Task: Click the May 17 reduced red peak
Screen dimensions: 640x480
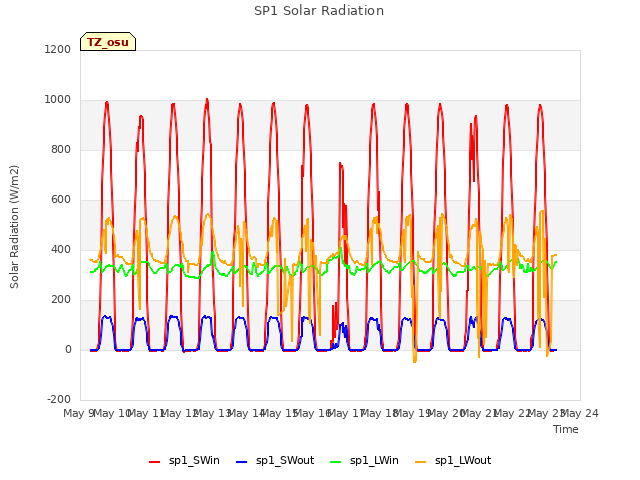Action: click(x=341, y=164)
